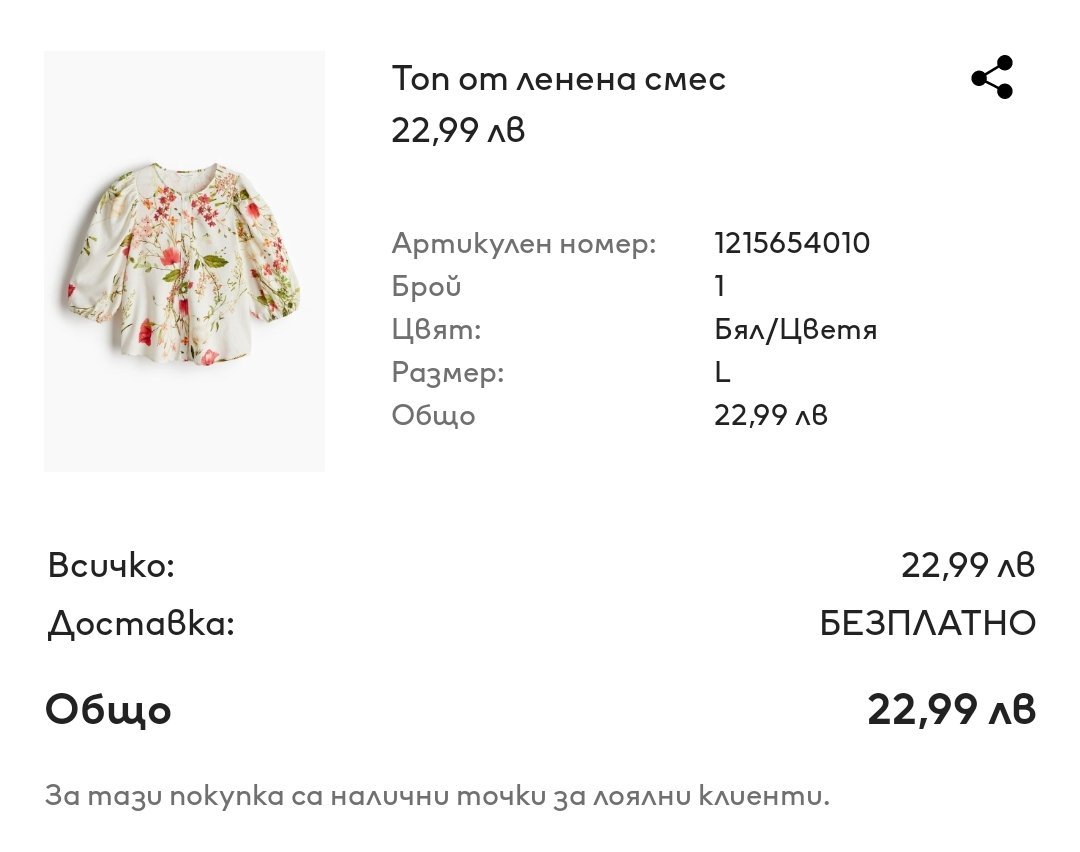Select the 'Артикулен номер:' label
1080x852 pixels.
coord(523,243)
